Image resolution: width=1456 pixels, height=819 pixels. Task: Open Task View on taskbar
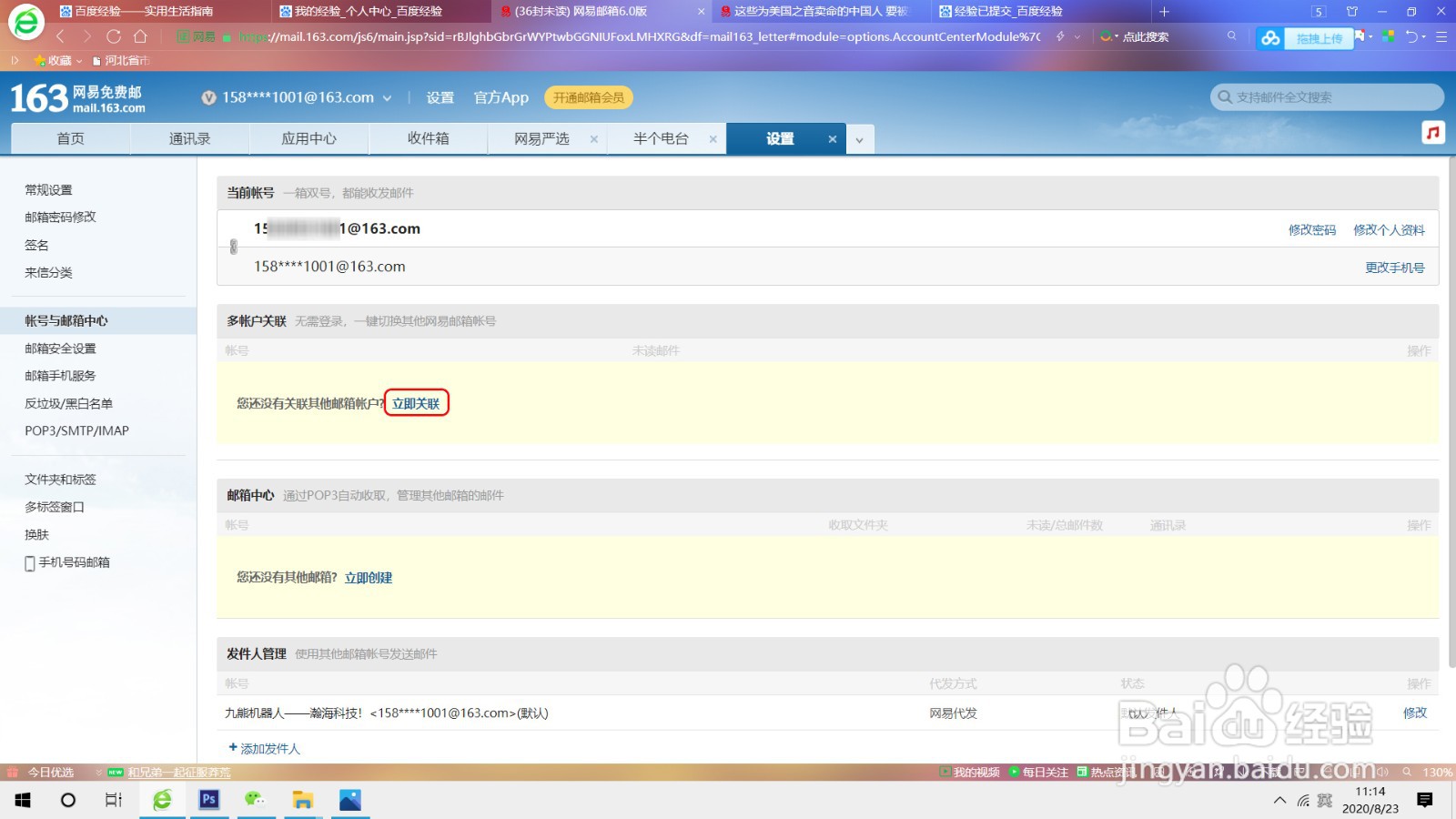tap(114, 800)
